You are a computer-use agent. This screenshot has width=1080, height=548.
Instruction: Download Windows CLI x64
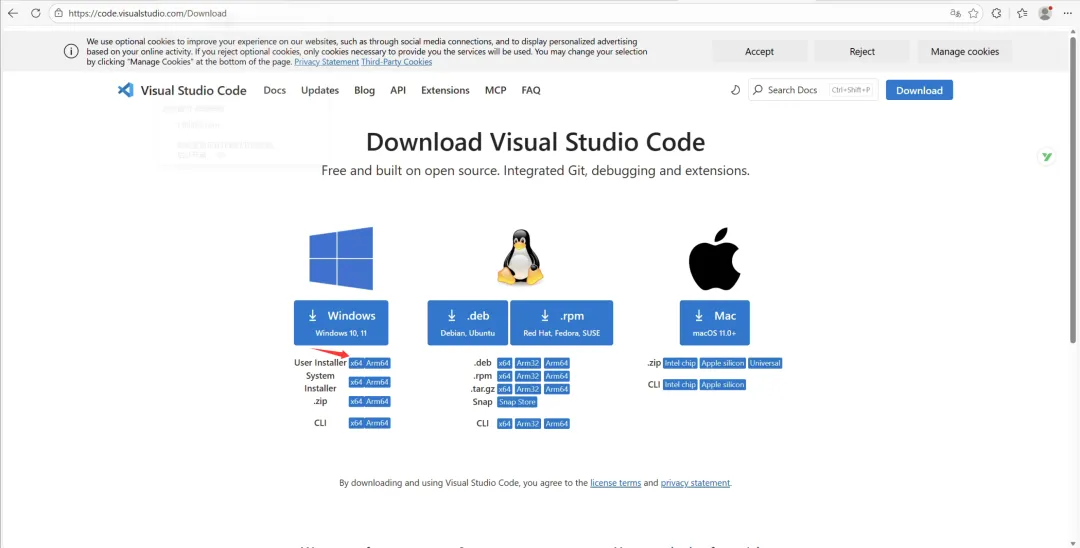pyautogui.click(x=356, y=423)
